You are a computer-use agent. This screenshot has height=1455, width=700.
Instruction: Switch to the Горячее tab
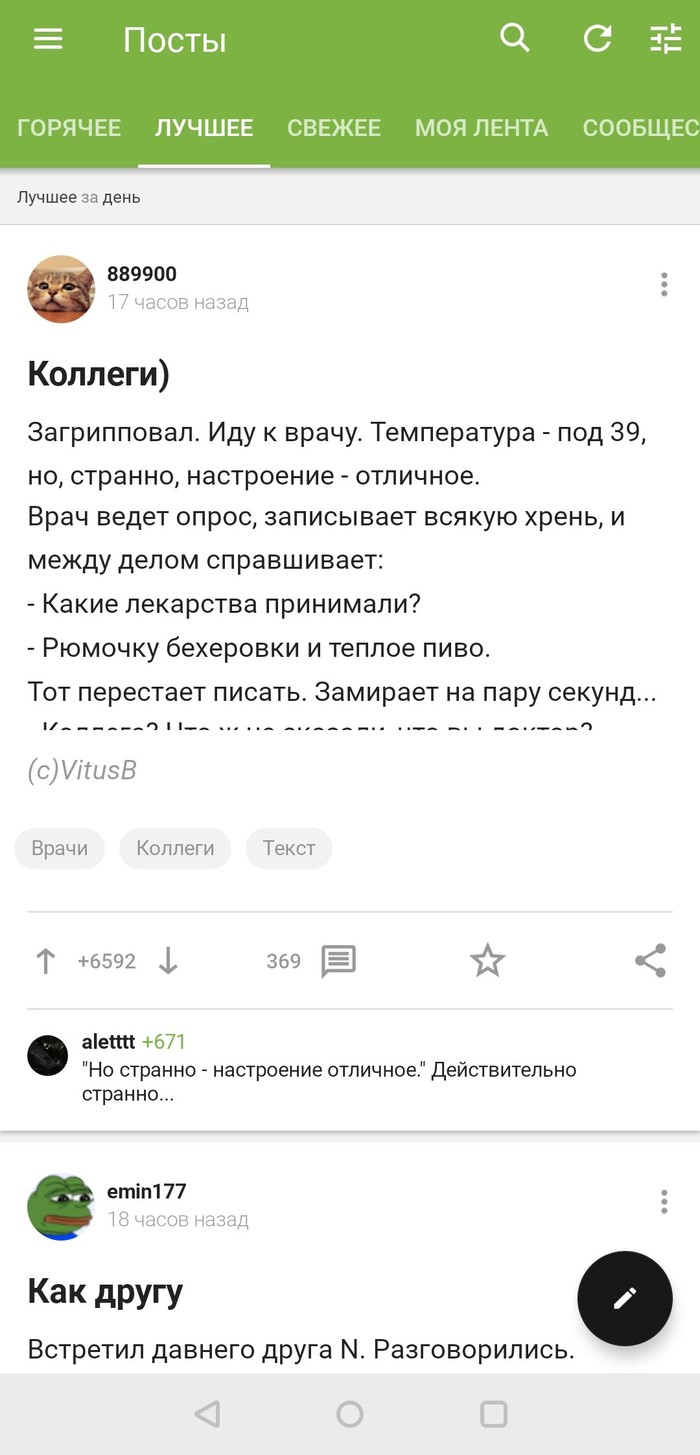pos(69,128)
